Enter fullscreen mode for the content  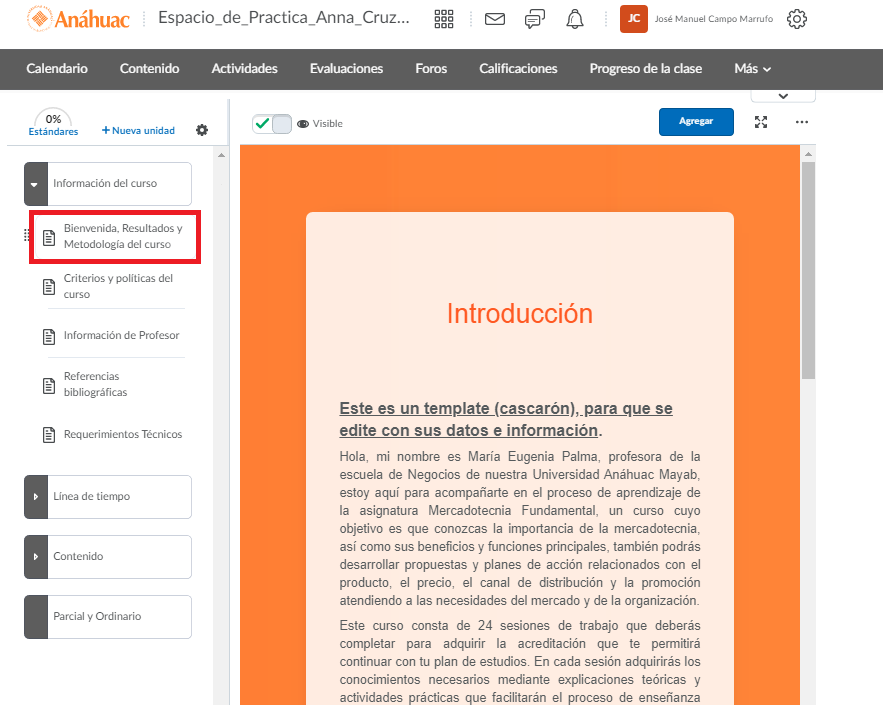761,122
